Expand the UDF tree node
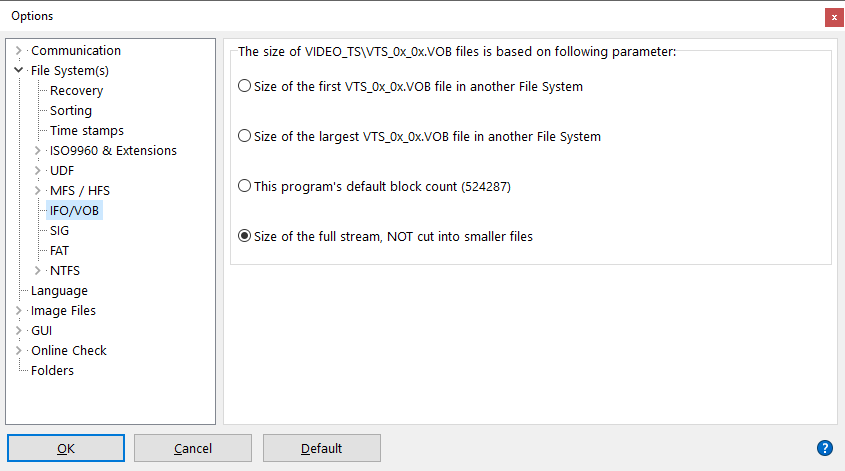The width and height of the screenshot is (845, 471). (38, 171)
